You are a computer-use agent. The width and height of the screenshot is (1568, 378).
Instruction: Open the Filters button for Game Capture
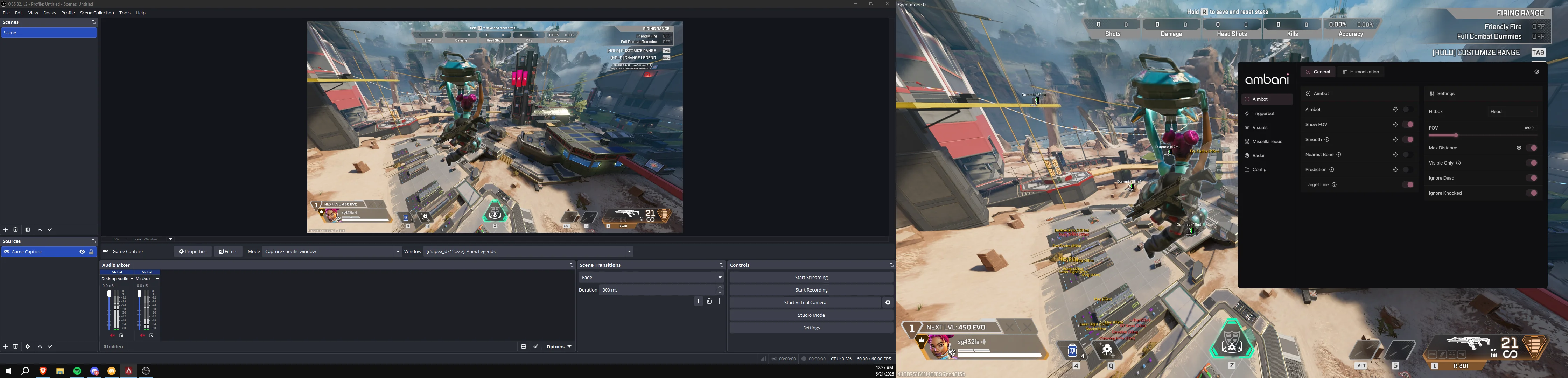tap(228, 251)
